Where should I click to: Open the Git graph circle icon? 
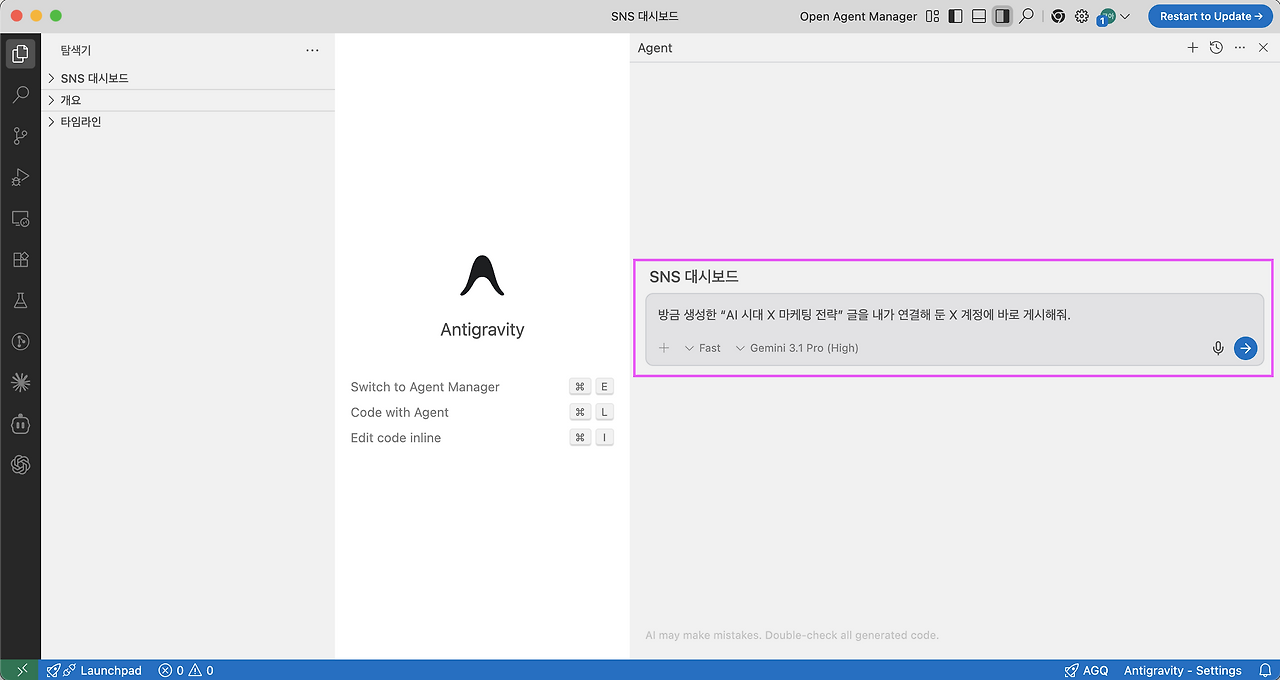click(20, 341)
